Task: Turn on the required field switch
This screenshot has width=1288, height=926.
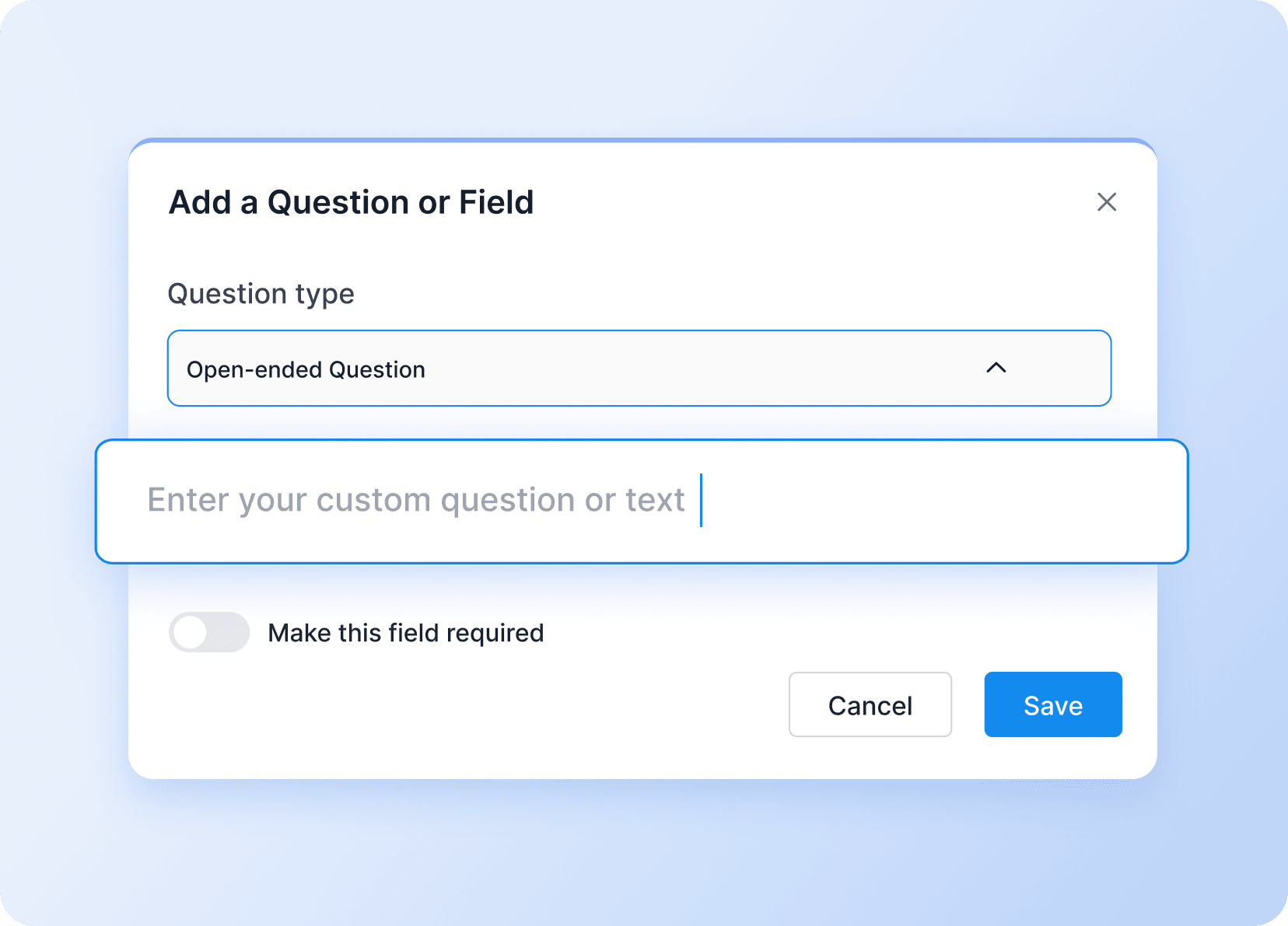Action: click(209, 632)
